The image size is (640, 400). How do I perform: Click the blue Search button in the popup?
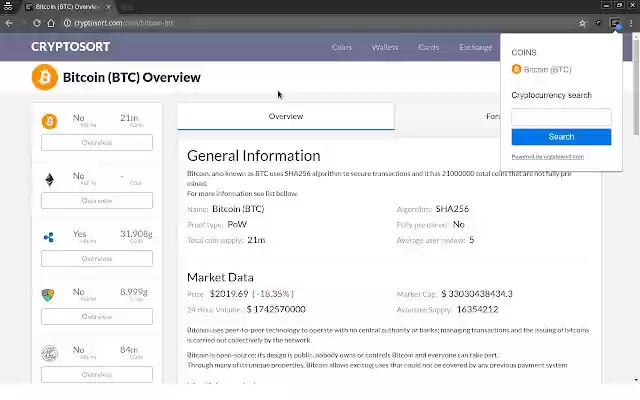click(561, 137)
